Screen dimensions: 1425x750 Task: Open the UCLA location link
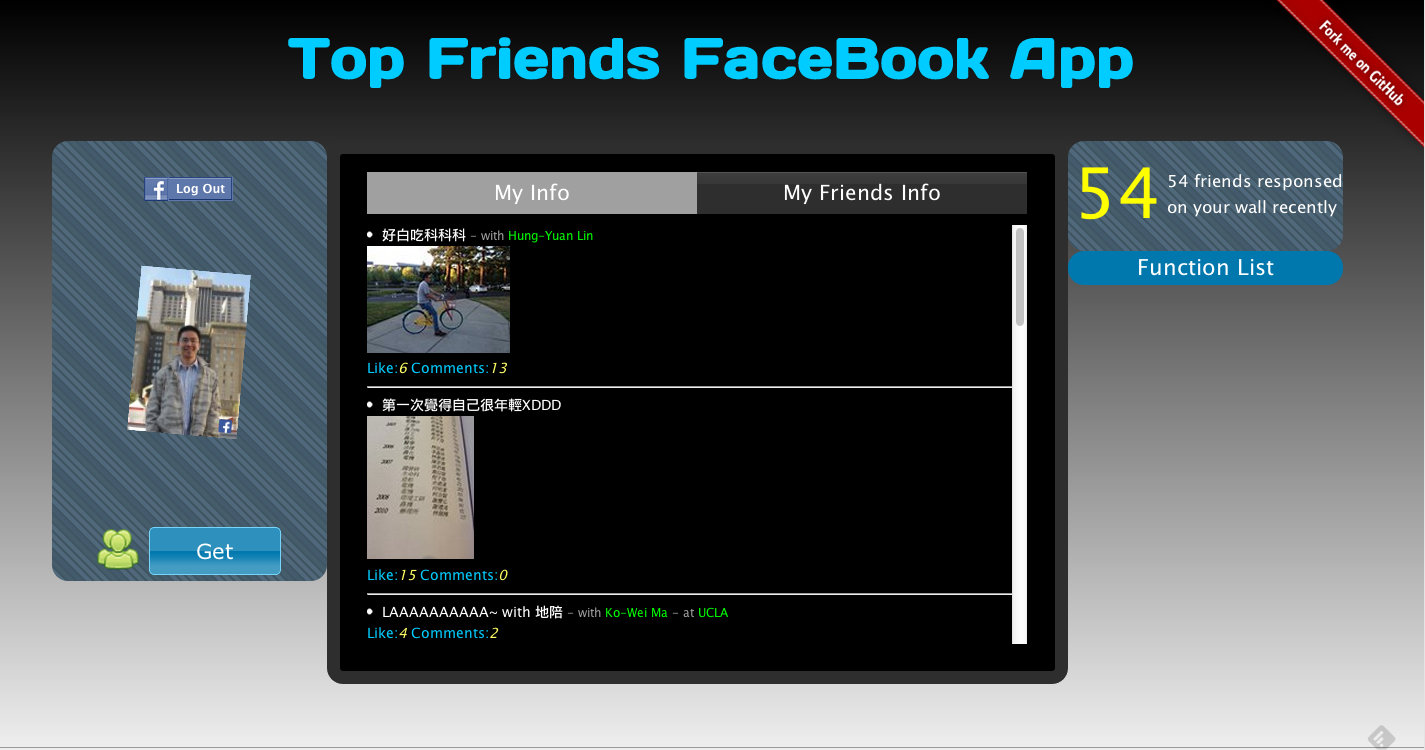[x=713, y=613]
